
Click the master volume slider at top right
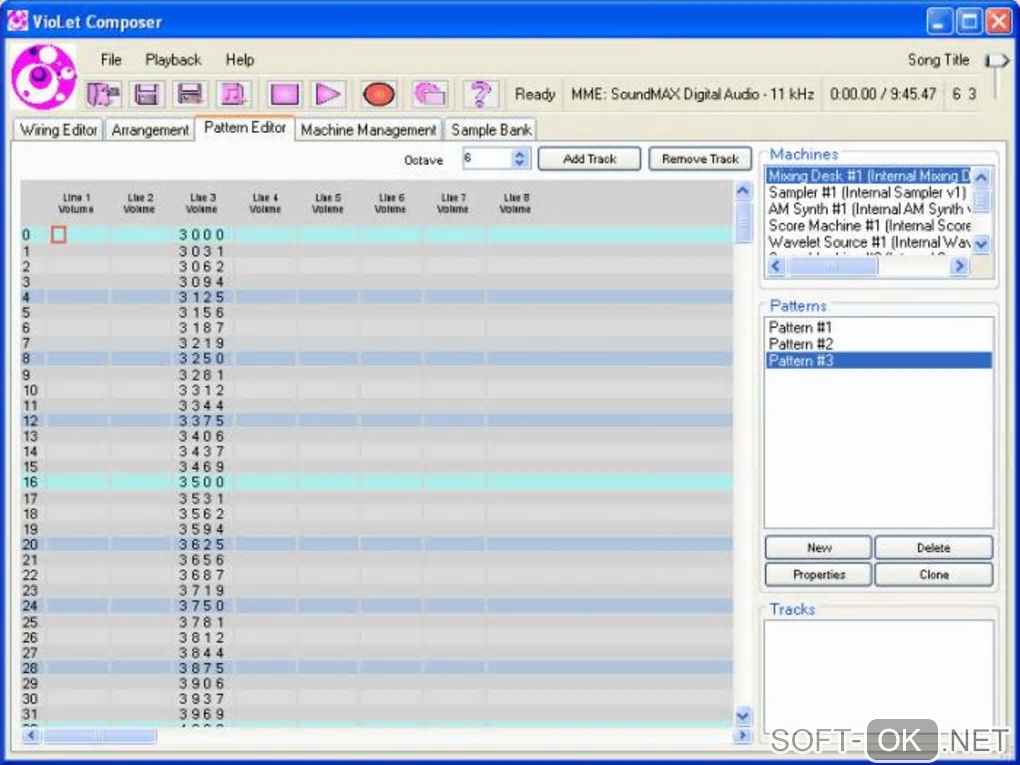(x=997, y=61)
